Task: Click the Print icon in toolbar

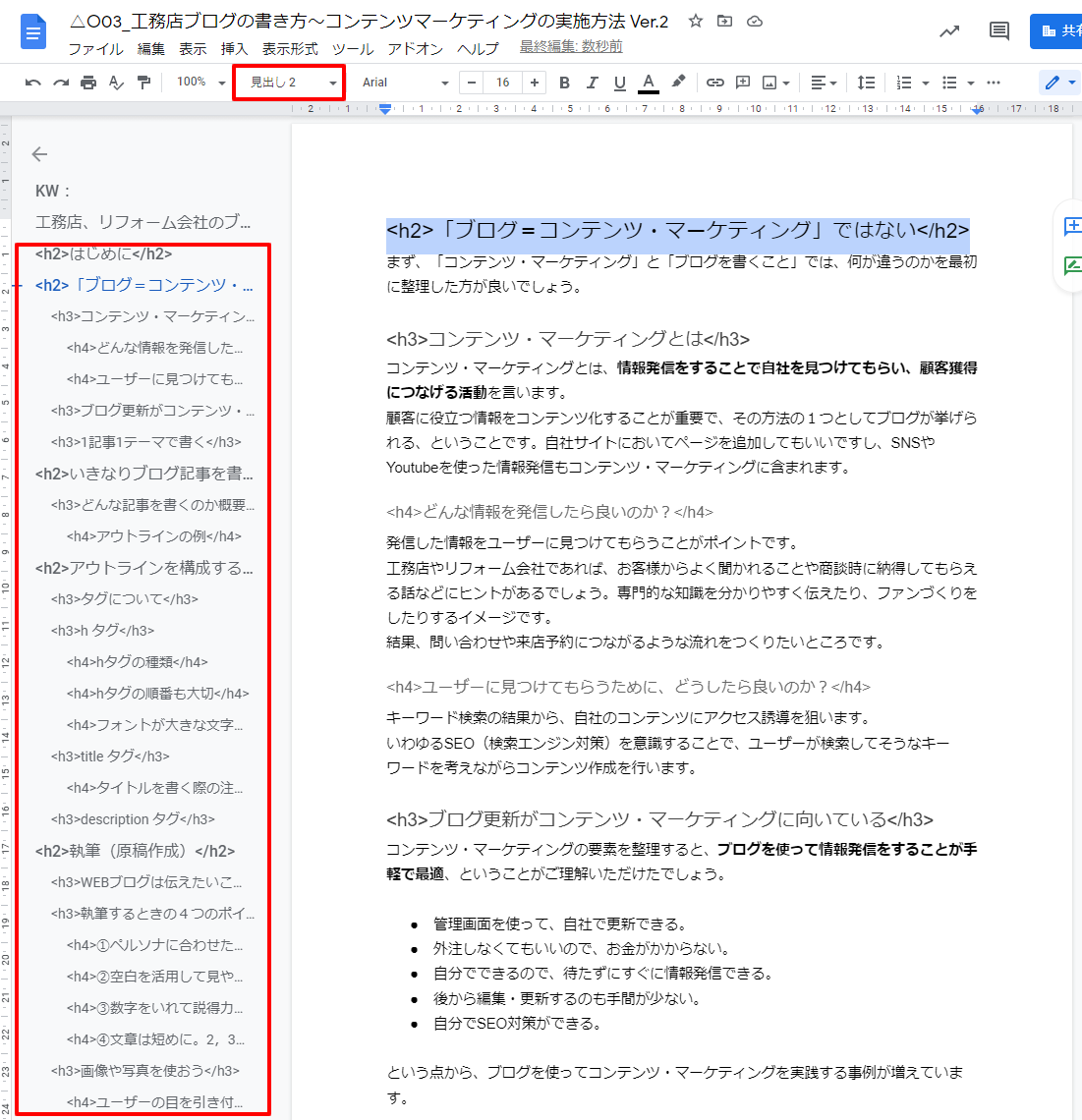Action: coord(88,83)
